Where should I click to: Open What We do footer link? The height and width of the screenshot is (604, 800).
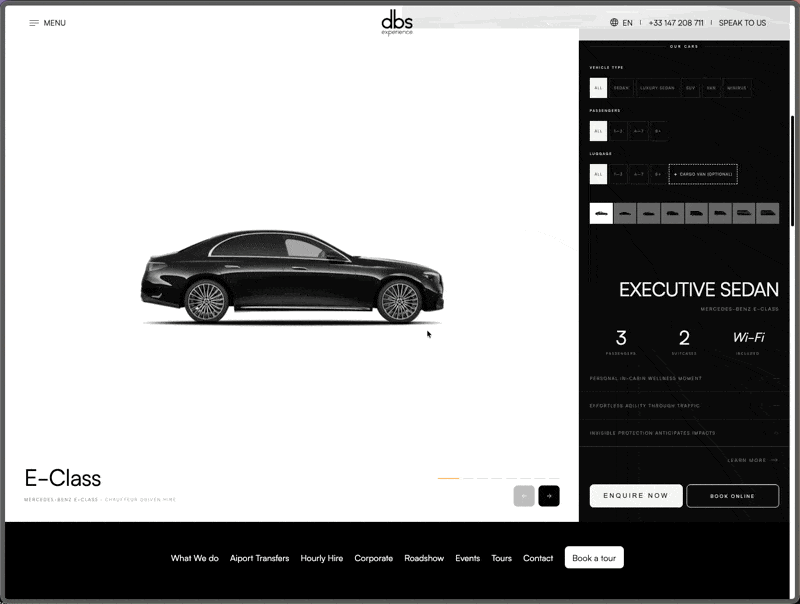coord(194,558)
